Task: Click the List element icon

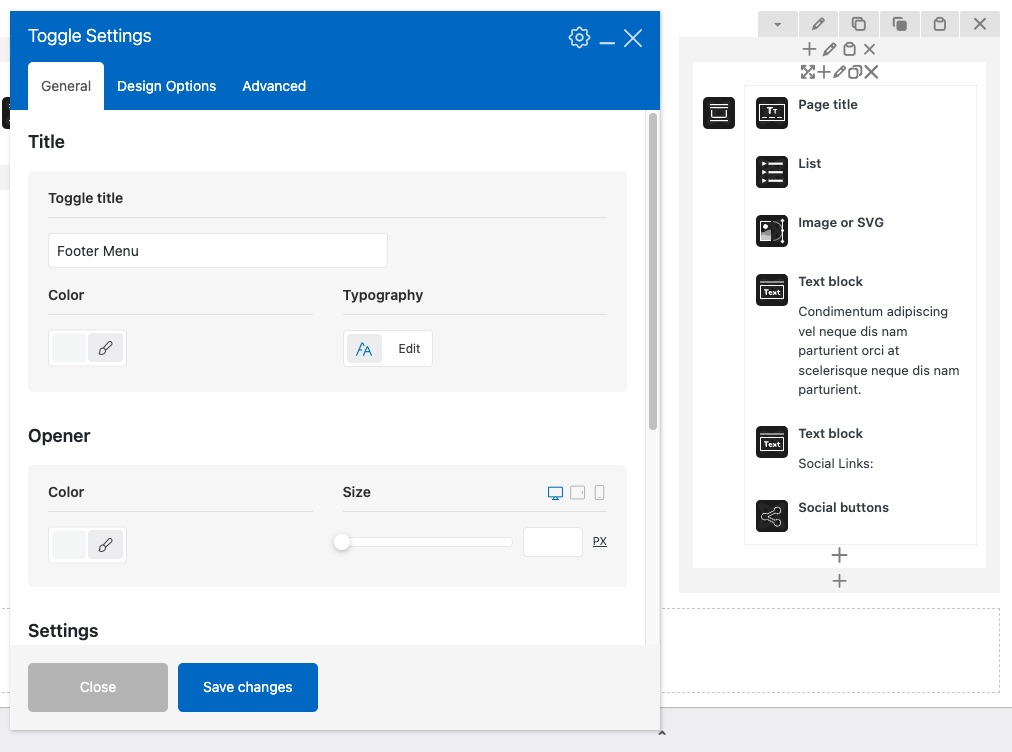Action: pyautogui.click(x=772, y=172)
